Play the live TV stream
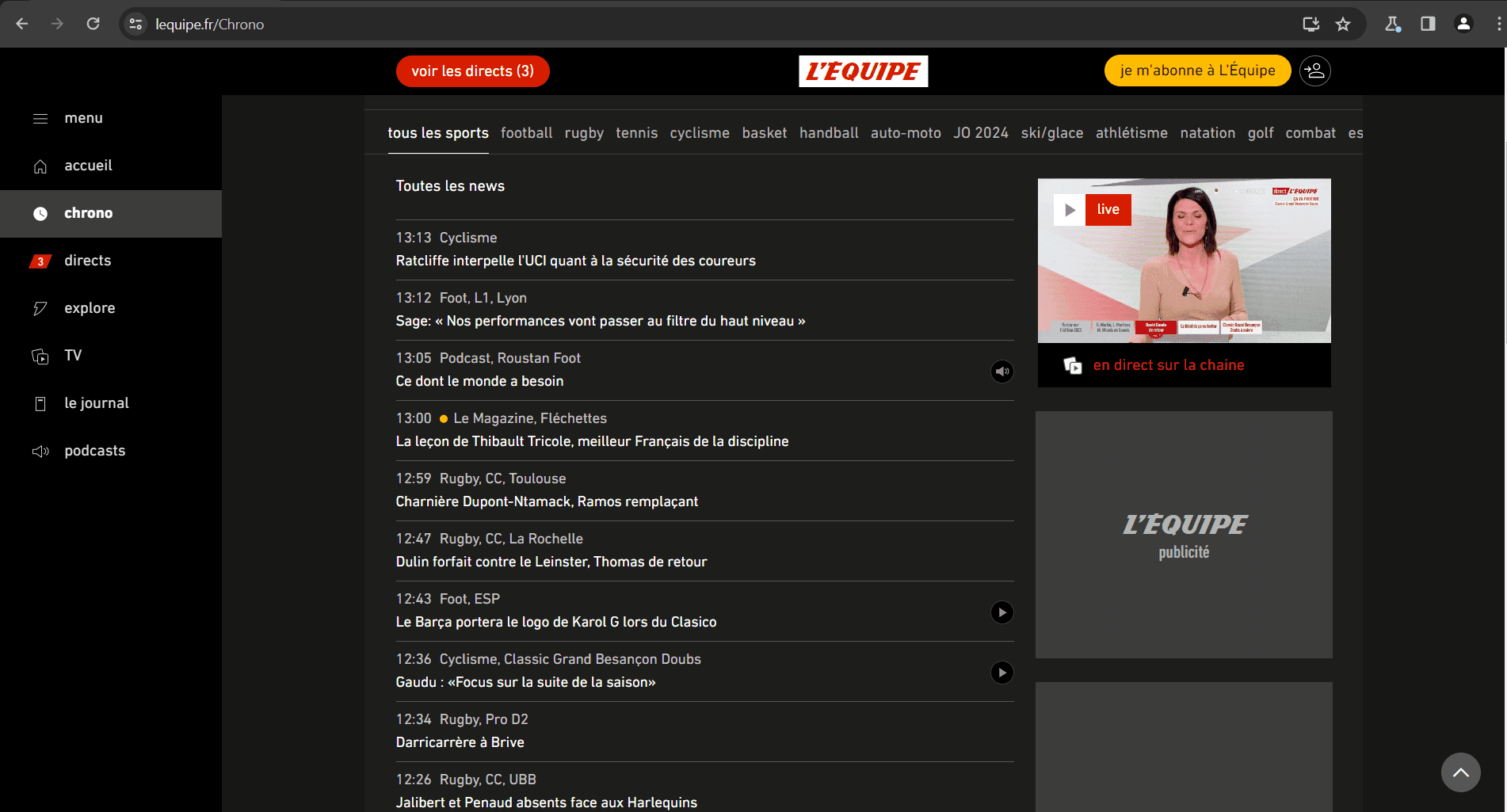This screenshot has width=1507, height=812. [1070, 210]
